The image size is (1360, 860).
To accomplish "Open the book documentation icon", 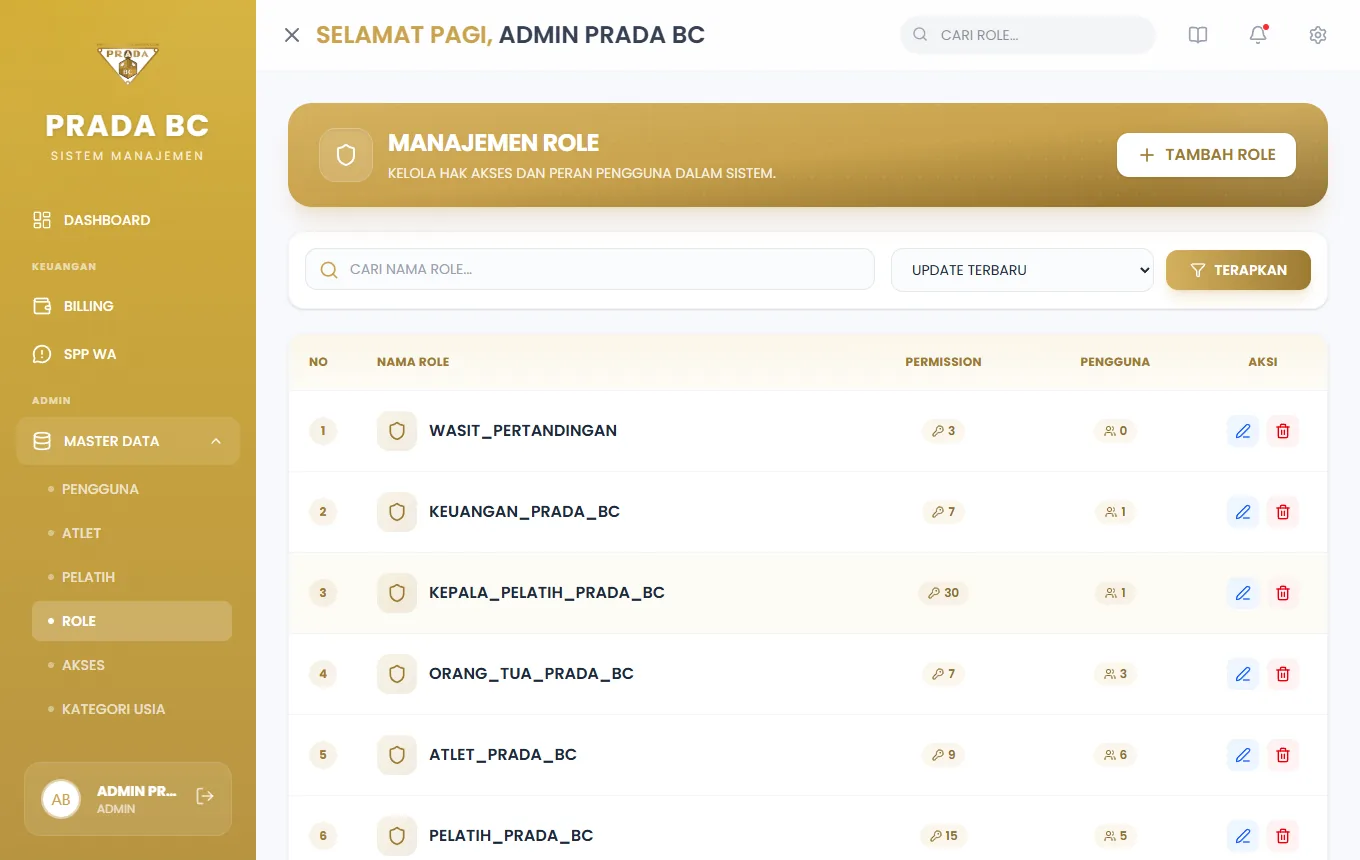I will 1198,35.
